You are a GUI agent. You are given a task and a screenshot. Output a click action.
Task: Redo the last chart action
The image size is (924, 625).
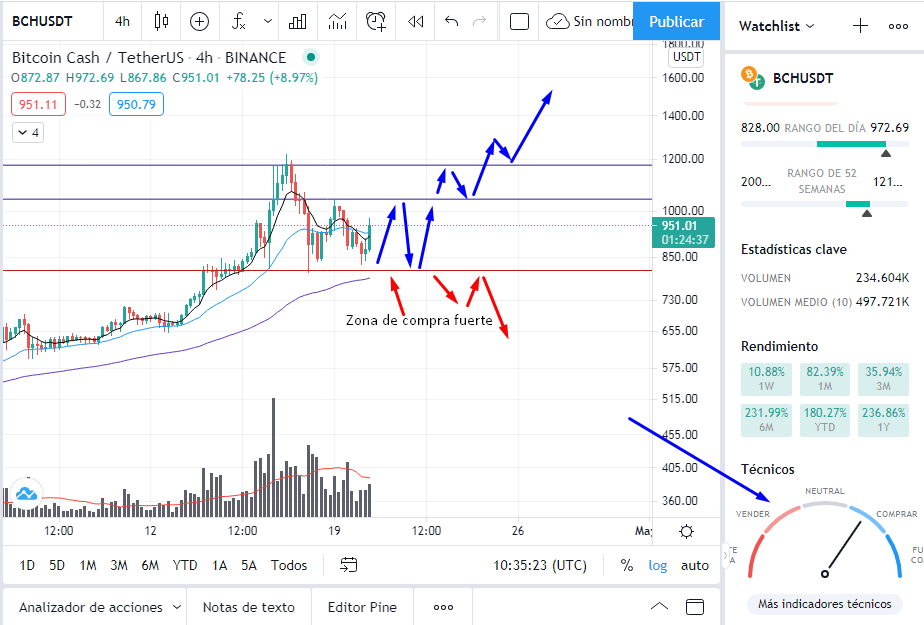pyautogui.click(x=480, y=22)
